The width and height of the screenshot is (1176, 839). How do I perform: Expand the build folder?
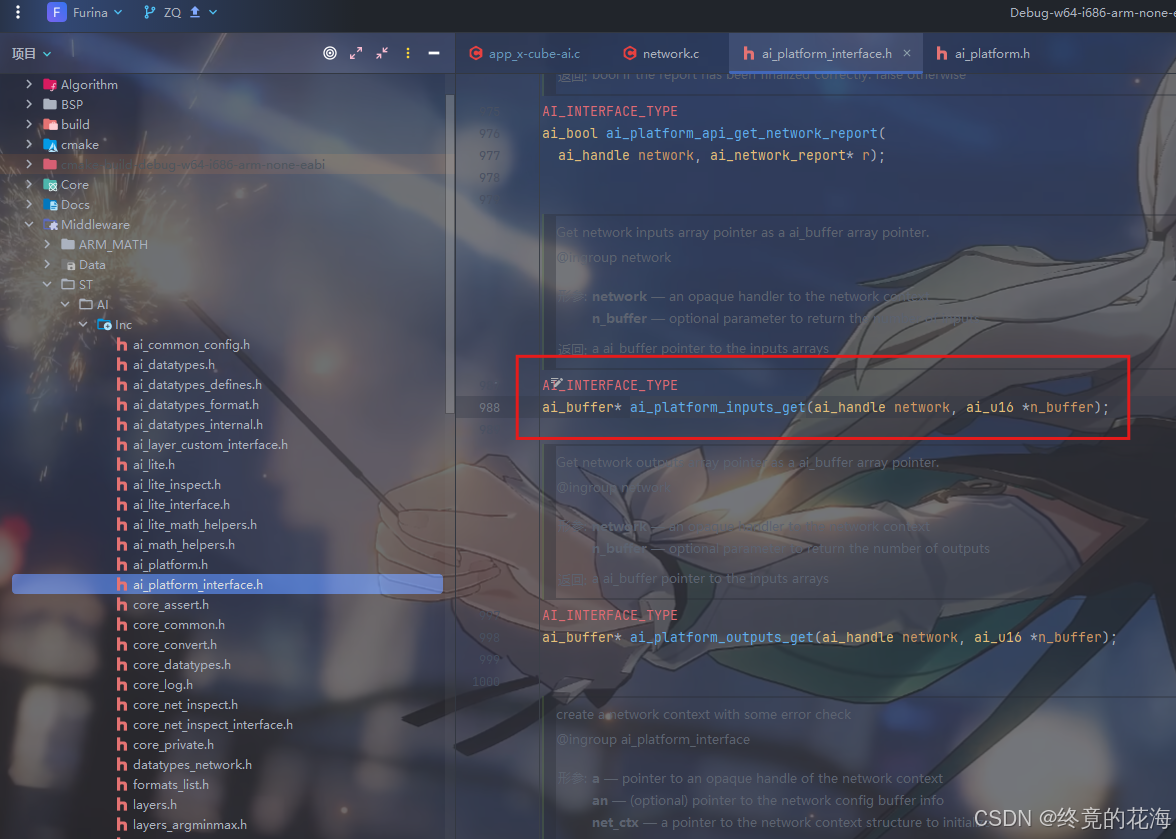click(29, 124)
